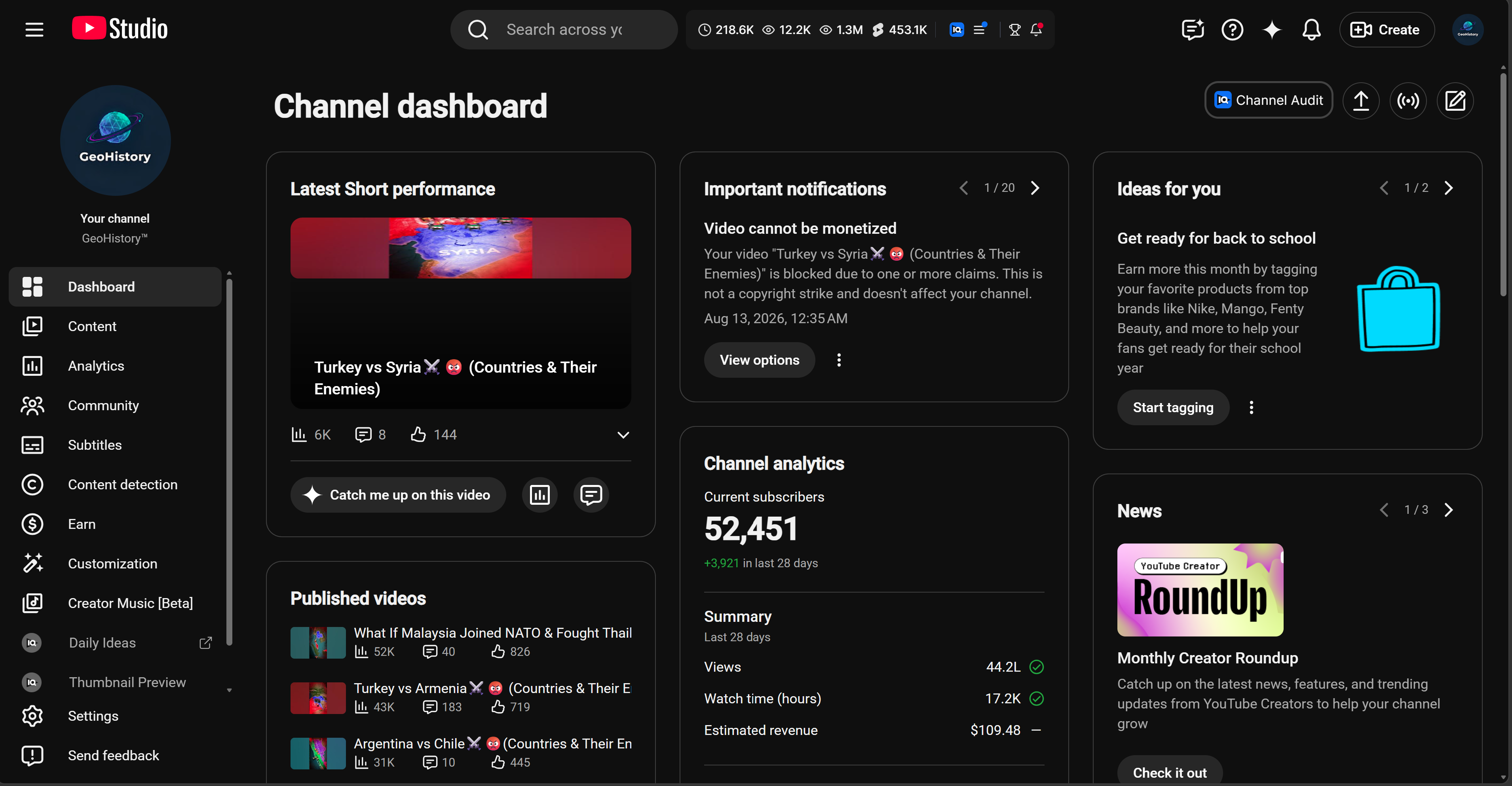Click the Channel Audit button
This screenshot has height=786, width=1512.
pyautogui.click(x=1269, y=100)
